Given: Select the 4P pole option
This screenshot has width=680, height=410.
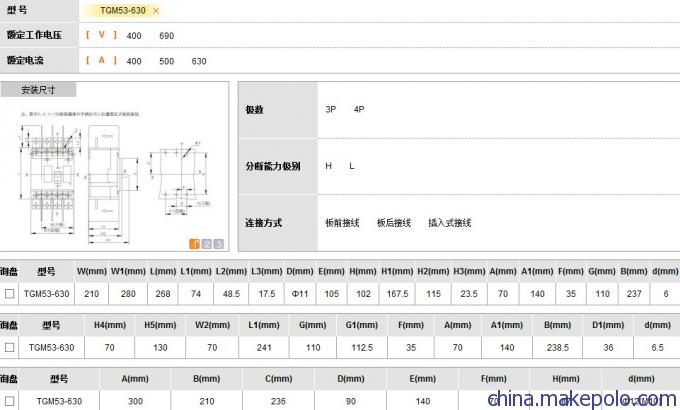Looking at the screenshot, I should [x=359, y=109].
